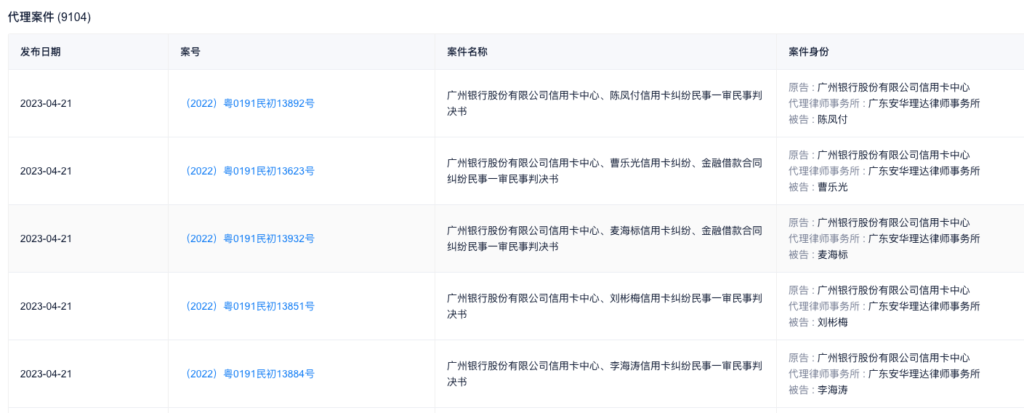Open case link 粤0191民初13892号
Screen dimensions: 1024x413
pos(250,104)
